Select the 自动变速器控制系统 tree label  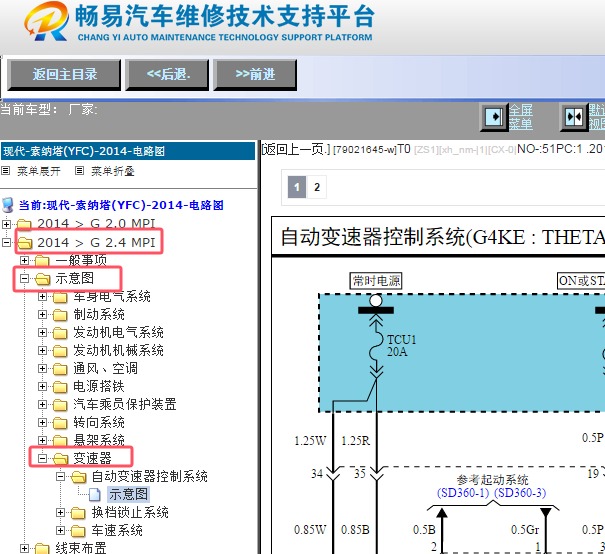(150, 476)
